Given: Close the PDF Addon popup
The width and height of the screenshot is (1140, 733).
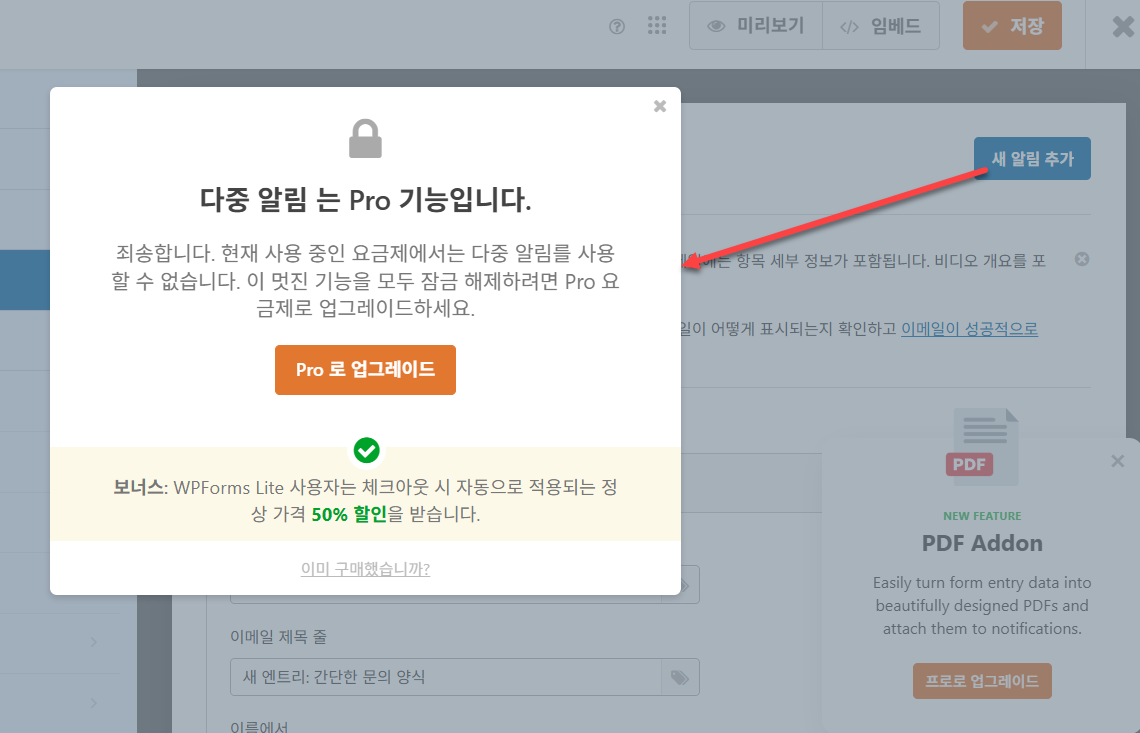Looking at the screenshot, I should 1117,461.
